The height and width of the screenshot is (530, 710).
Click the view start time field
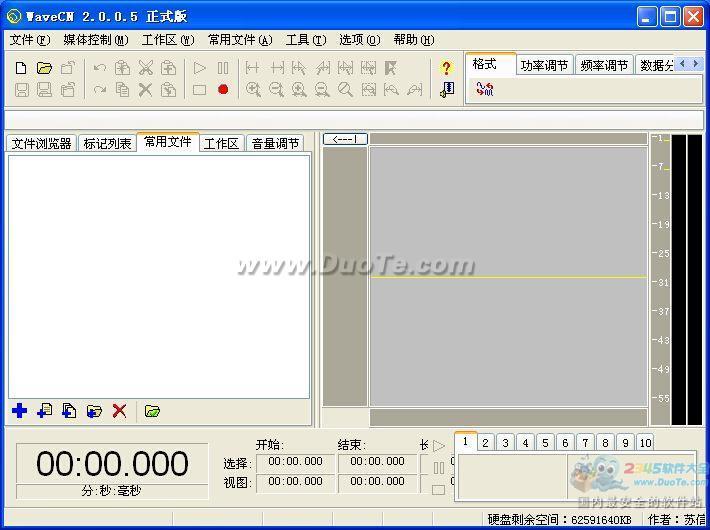(x=295, y=482)
